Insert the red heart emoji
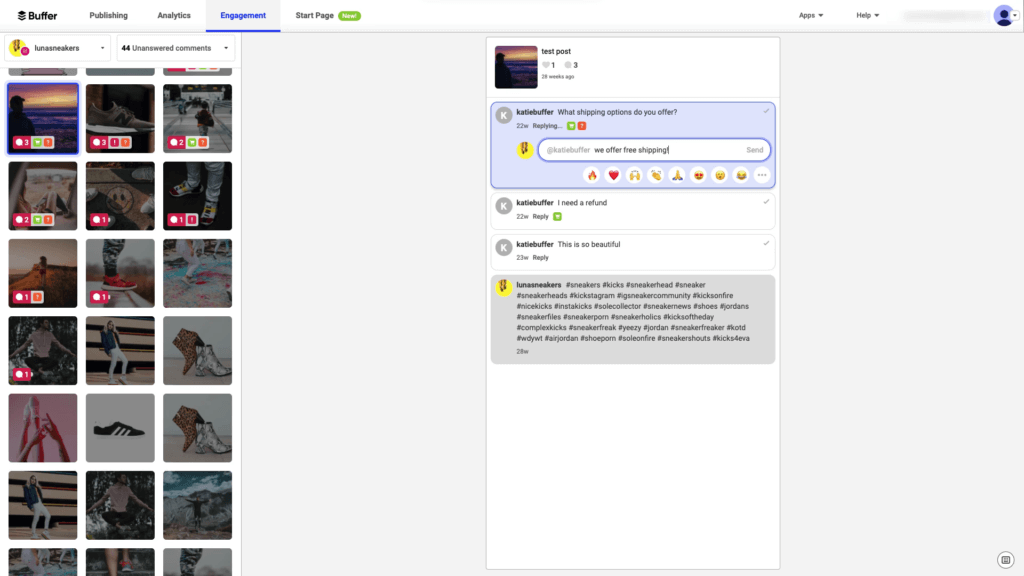1024x576 pixels. [x=613, y=175]
